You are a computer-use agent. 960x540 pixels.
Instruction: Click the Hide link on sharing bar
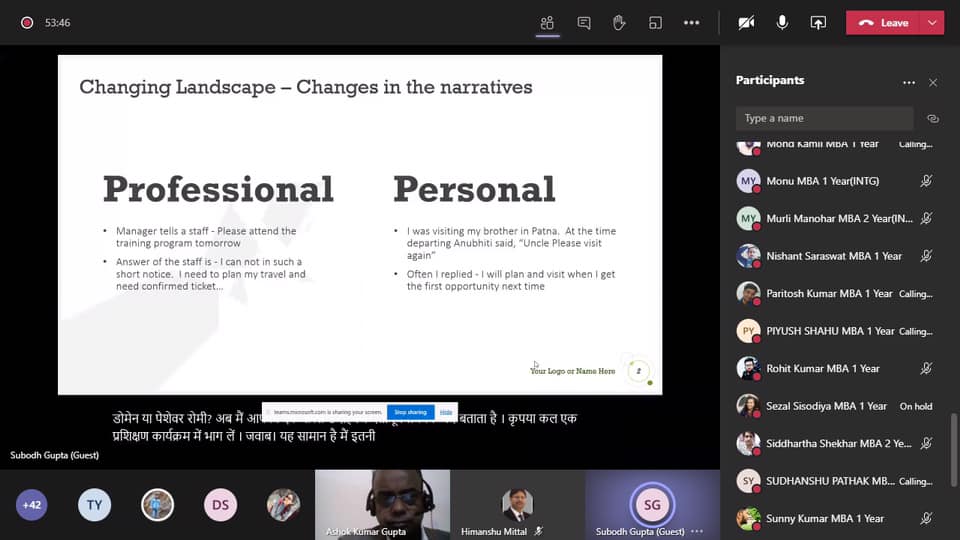coord(446,412)
